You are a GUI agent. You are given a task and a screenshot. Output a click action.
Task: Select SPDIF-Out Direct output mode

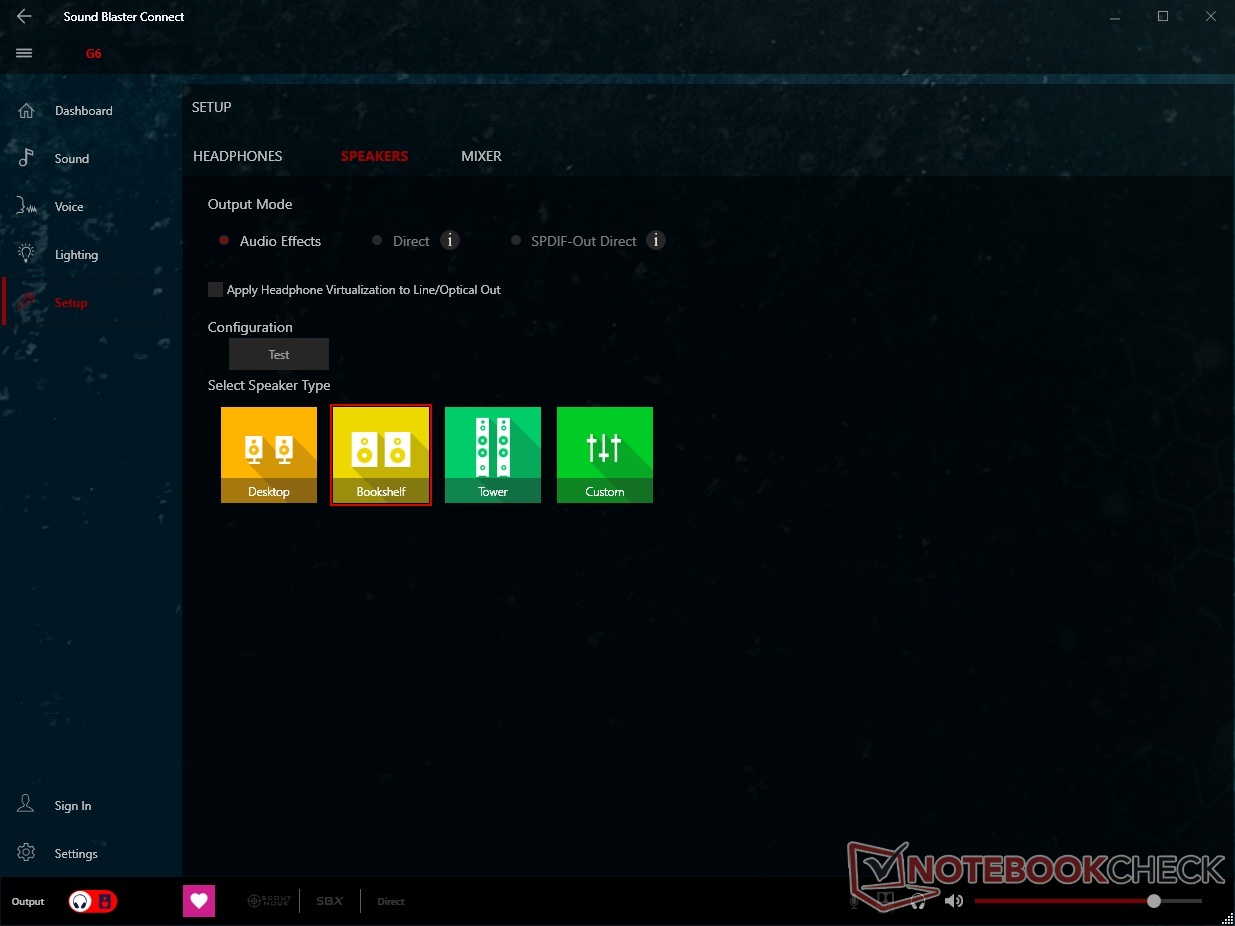(x=573, y=241)
